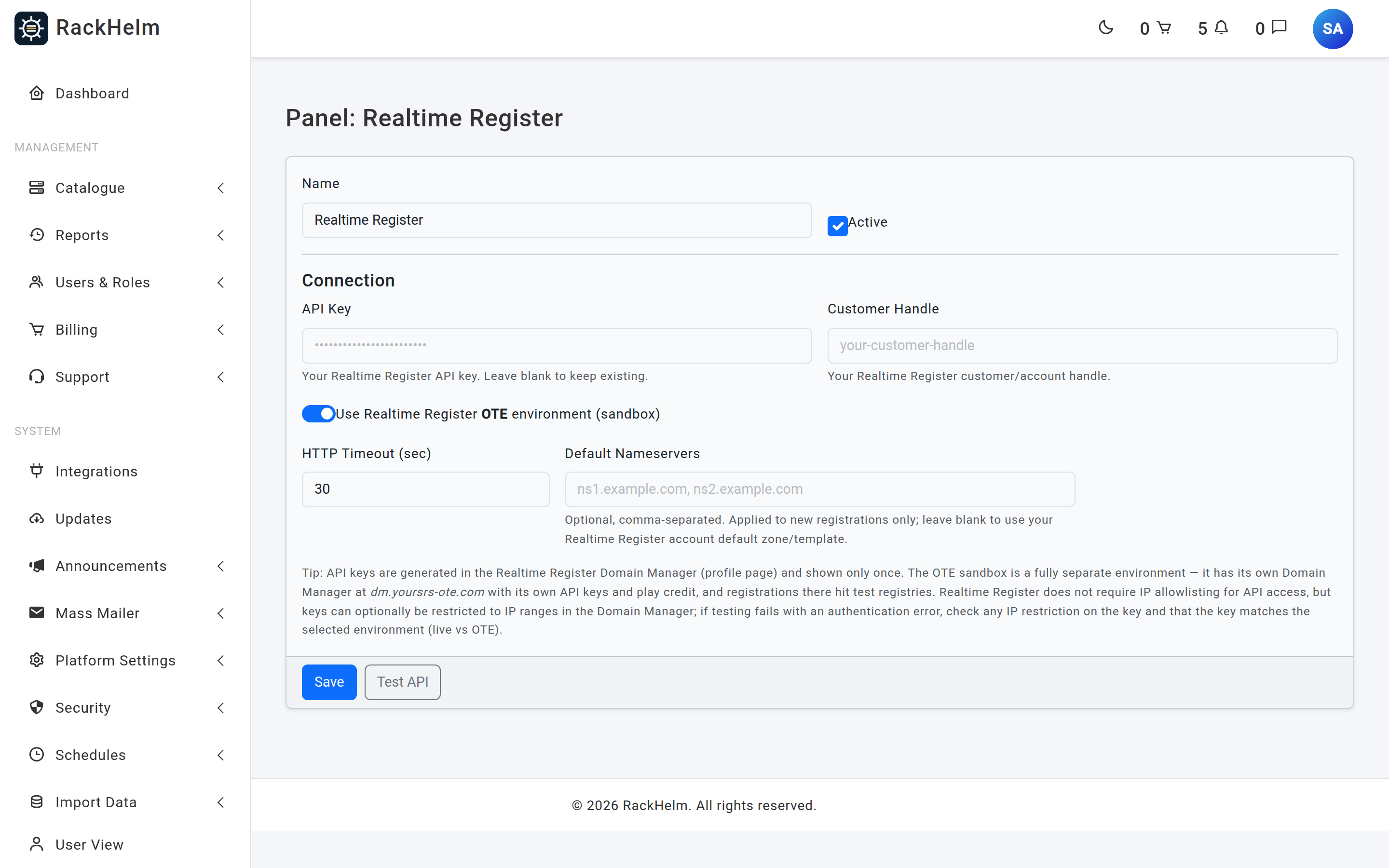
Task: Expand the Security menu chevron
Action: pos(220,707)
